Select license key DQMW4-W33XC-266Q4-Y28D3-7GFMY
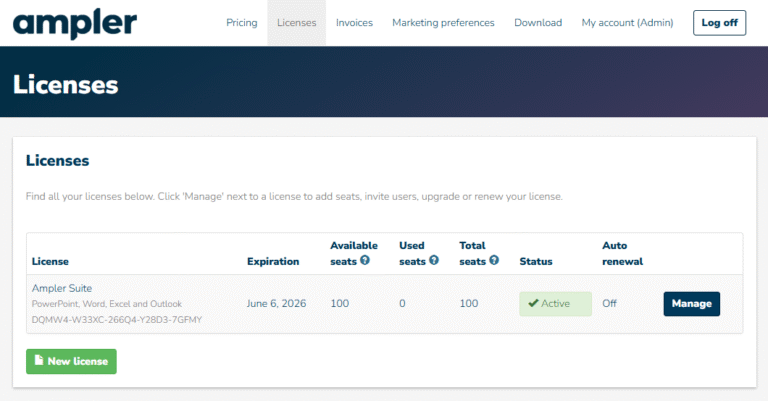768x401 pixels. pyautogui.click(x=117, y=320)
